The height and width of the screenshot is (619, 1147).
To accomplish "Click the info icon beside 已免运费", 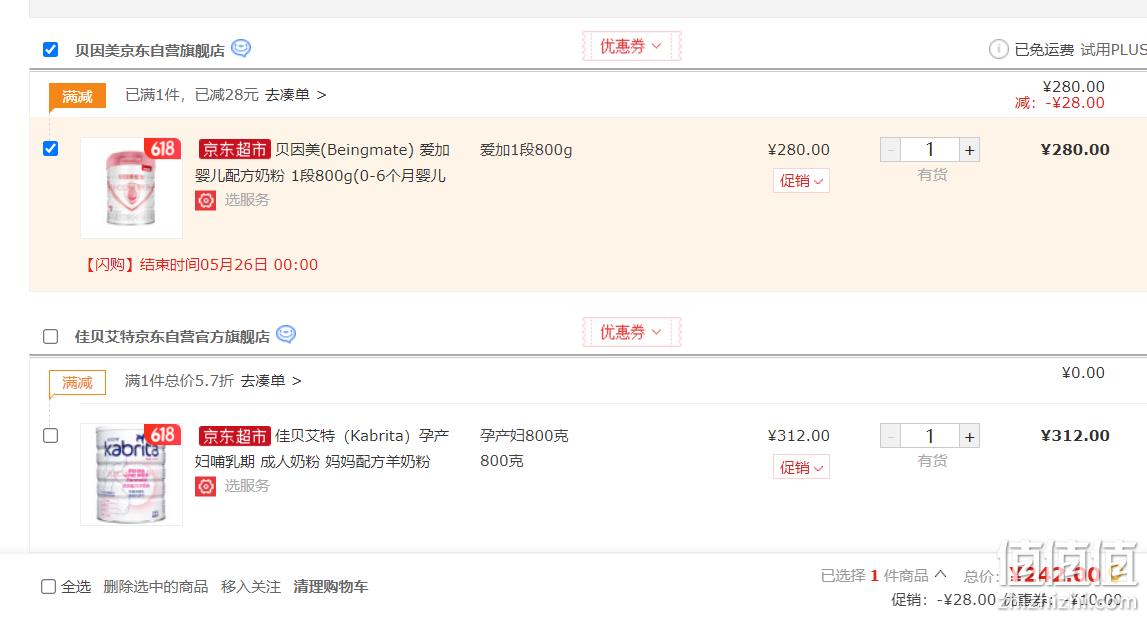I will click(999, 49).
